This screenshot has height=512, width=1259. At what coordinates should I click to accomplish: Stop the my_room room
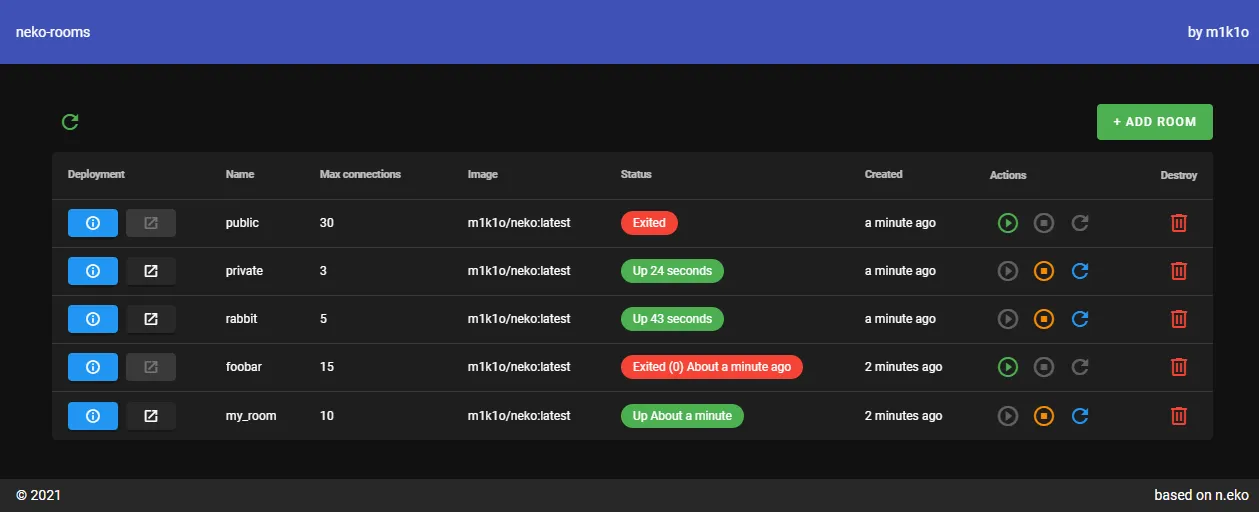click(x=1044, y=416)
